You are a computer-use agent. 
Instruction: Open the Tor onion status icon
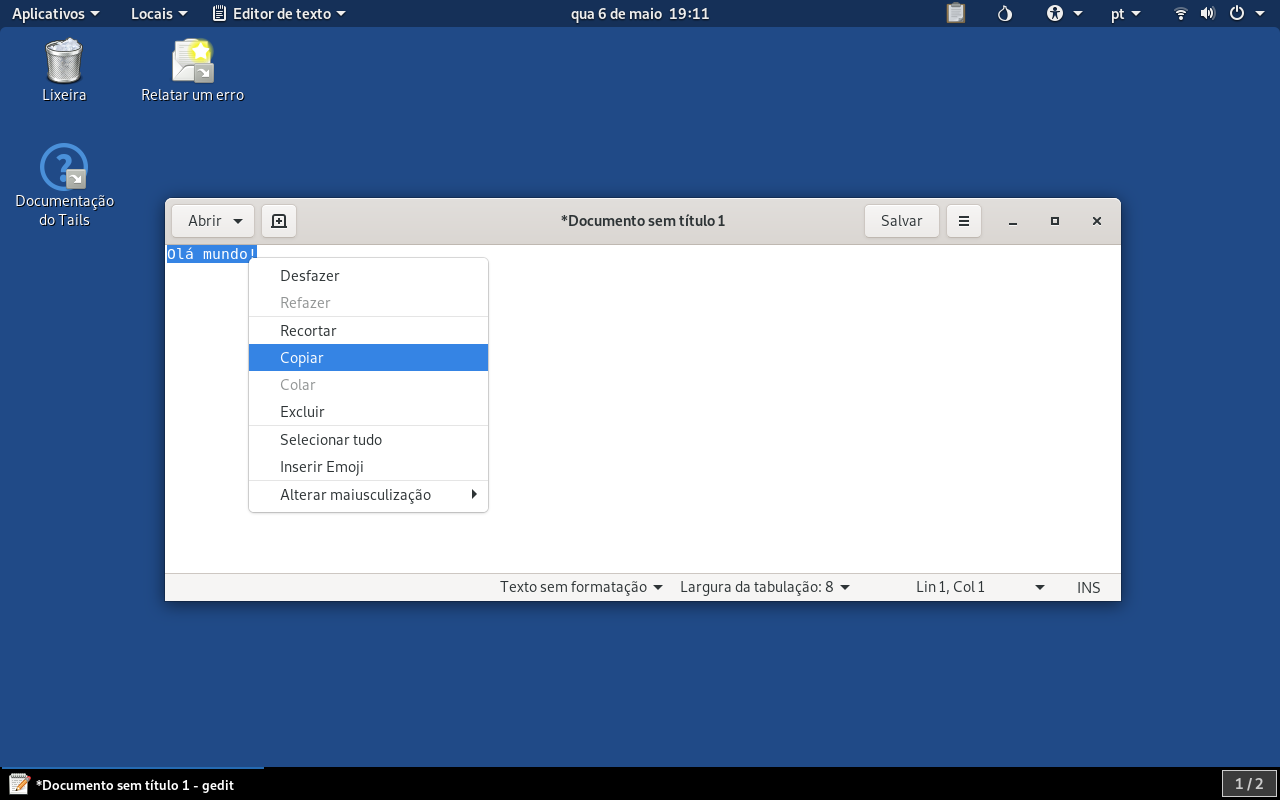1006,14
